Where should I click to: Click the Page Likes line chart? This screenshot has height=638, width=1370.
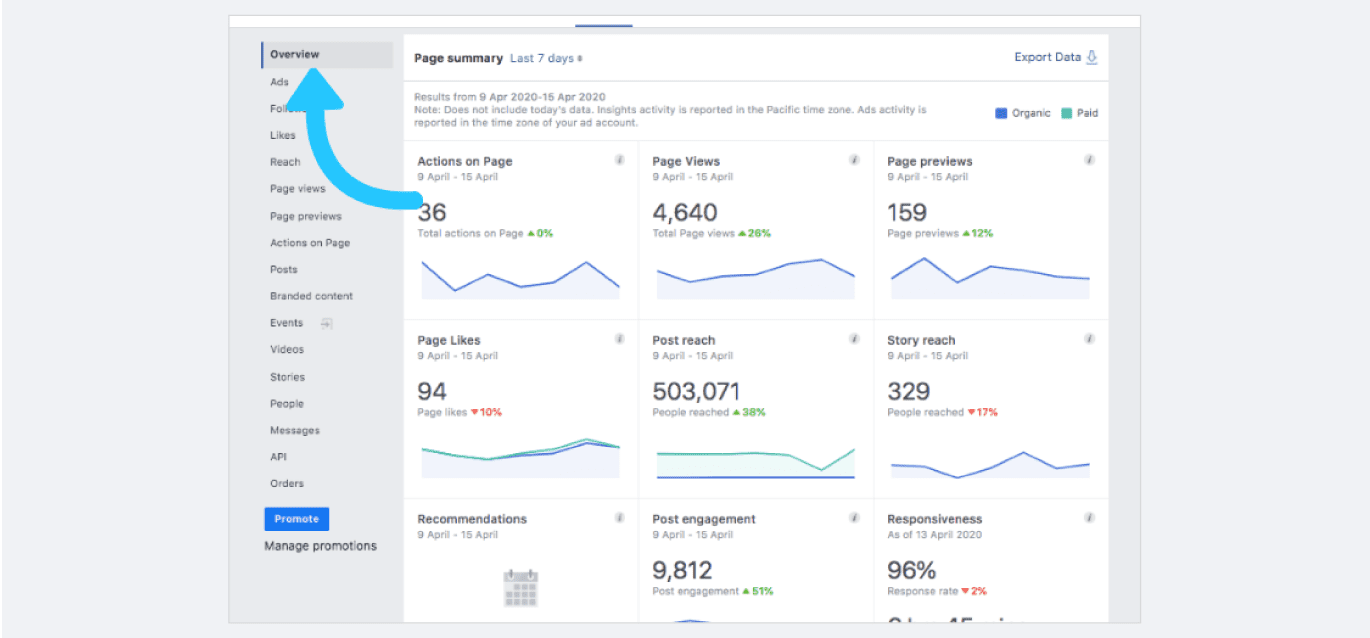point(521,458)
